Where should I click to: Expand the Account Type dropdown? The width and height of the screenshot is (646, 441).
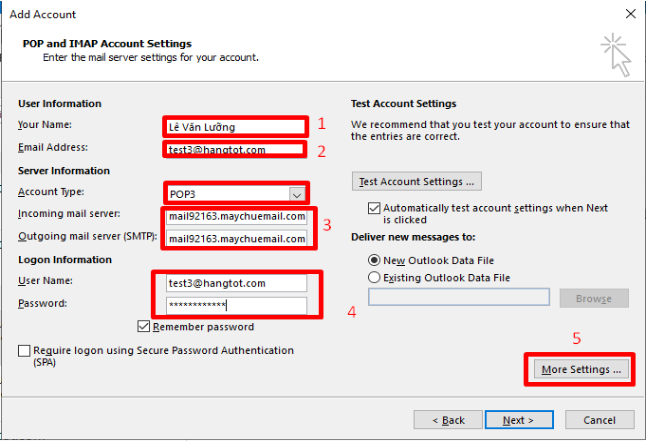click(295, 194)
